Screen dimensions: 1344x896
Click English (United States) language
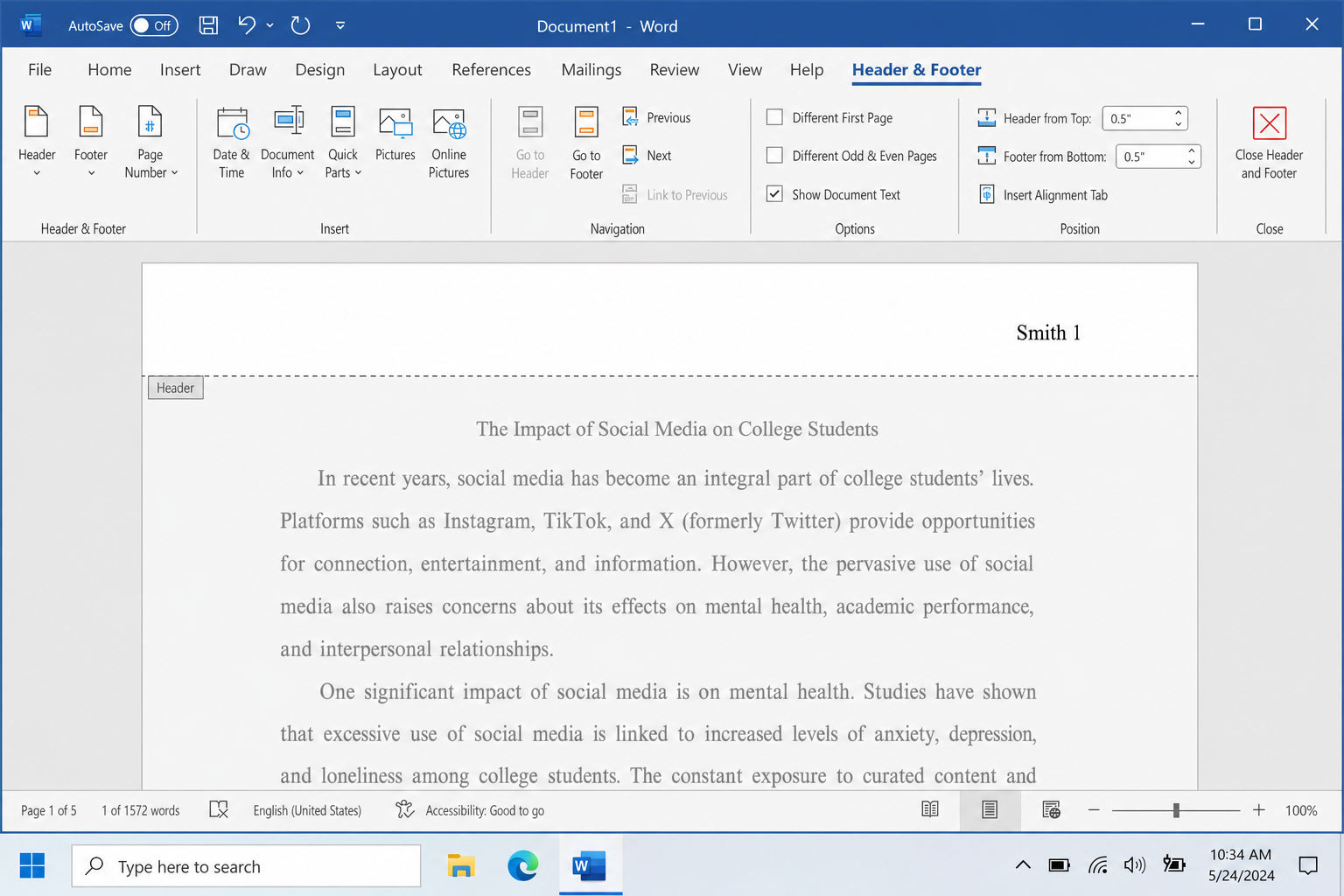(x=307, y=810)
